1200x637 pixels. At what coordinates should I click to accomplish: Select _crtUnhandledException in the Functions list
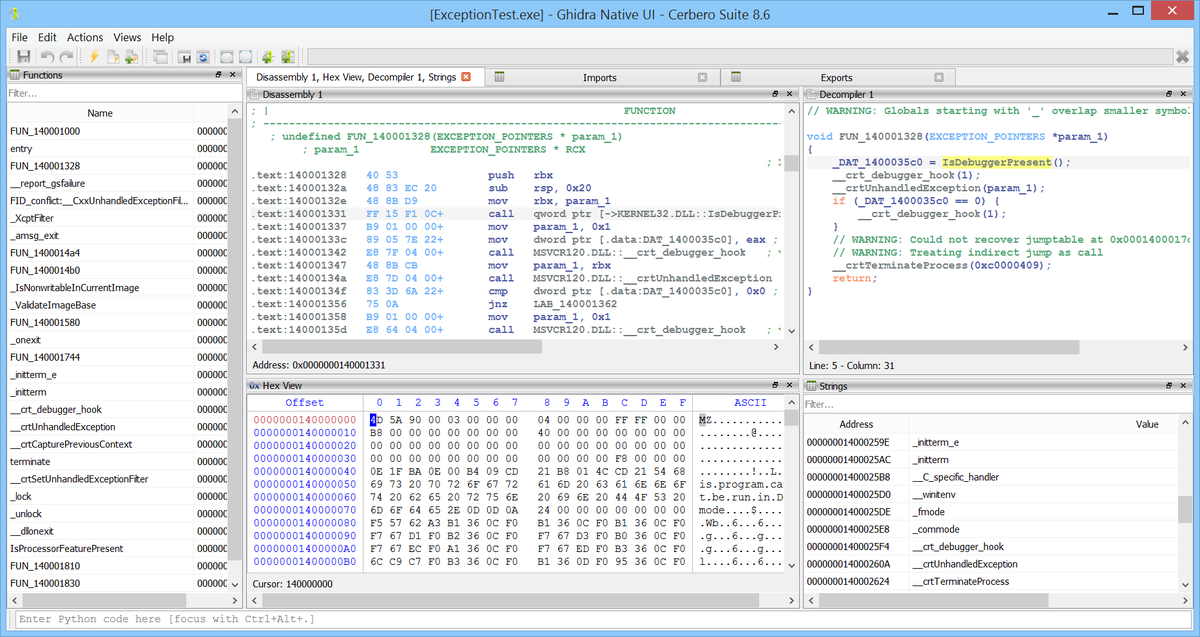(62, 427)
